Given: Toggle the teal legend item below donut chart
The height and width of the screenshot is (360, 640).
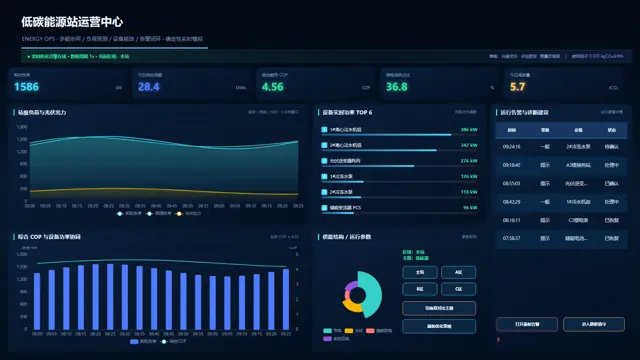Looking at the screenshot, I should tap(327, 331).
